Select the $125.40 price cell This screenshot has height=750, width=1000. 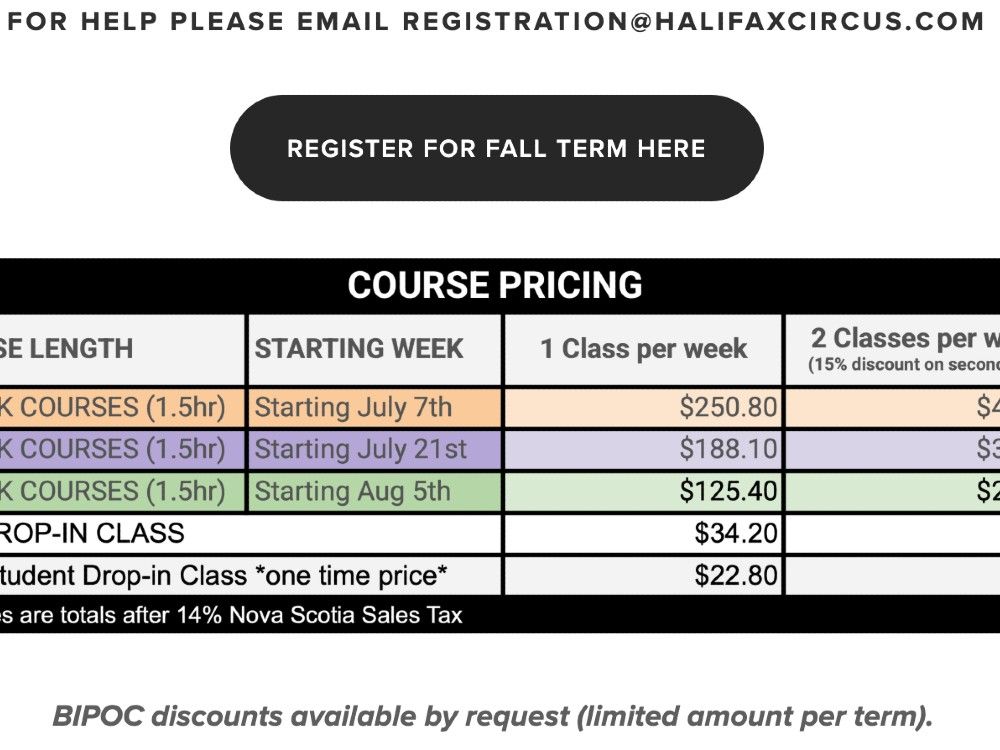pyautogui.click(x=728, y=491)
